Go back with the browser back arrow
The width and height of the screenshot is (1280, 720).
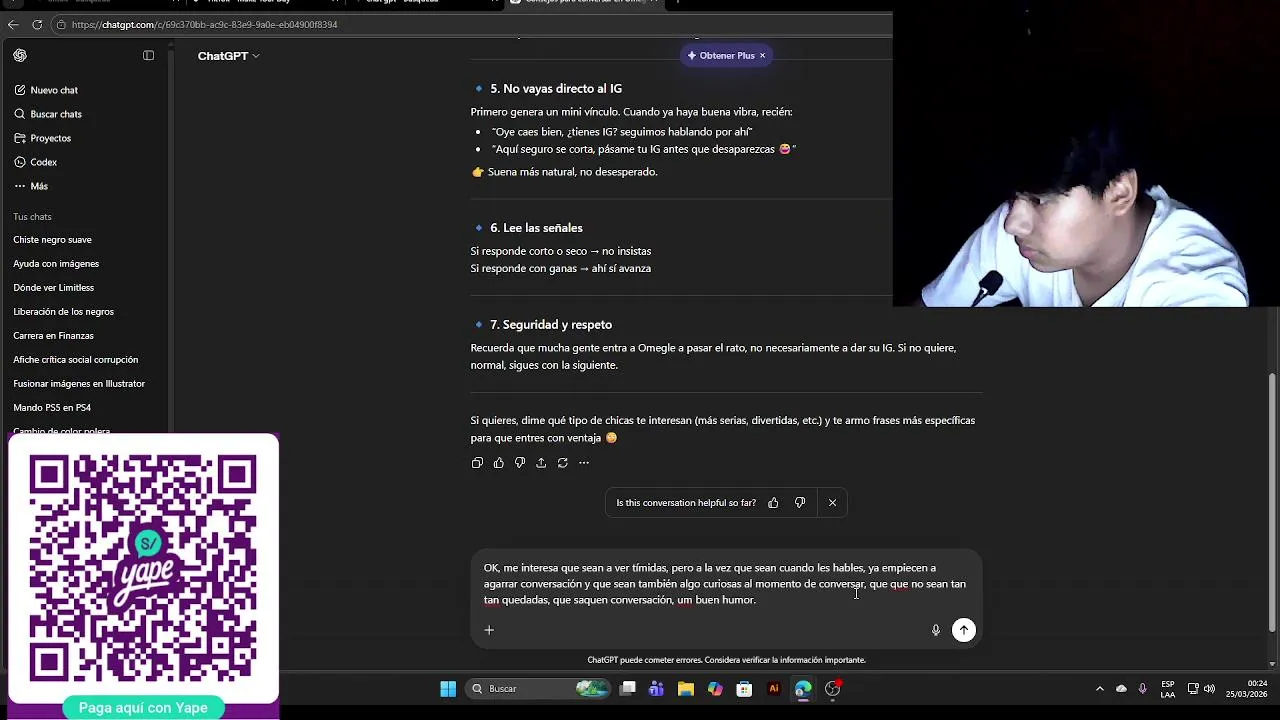[x=13, y=24]
